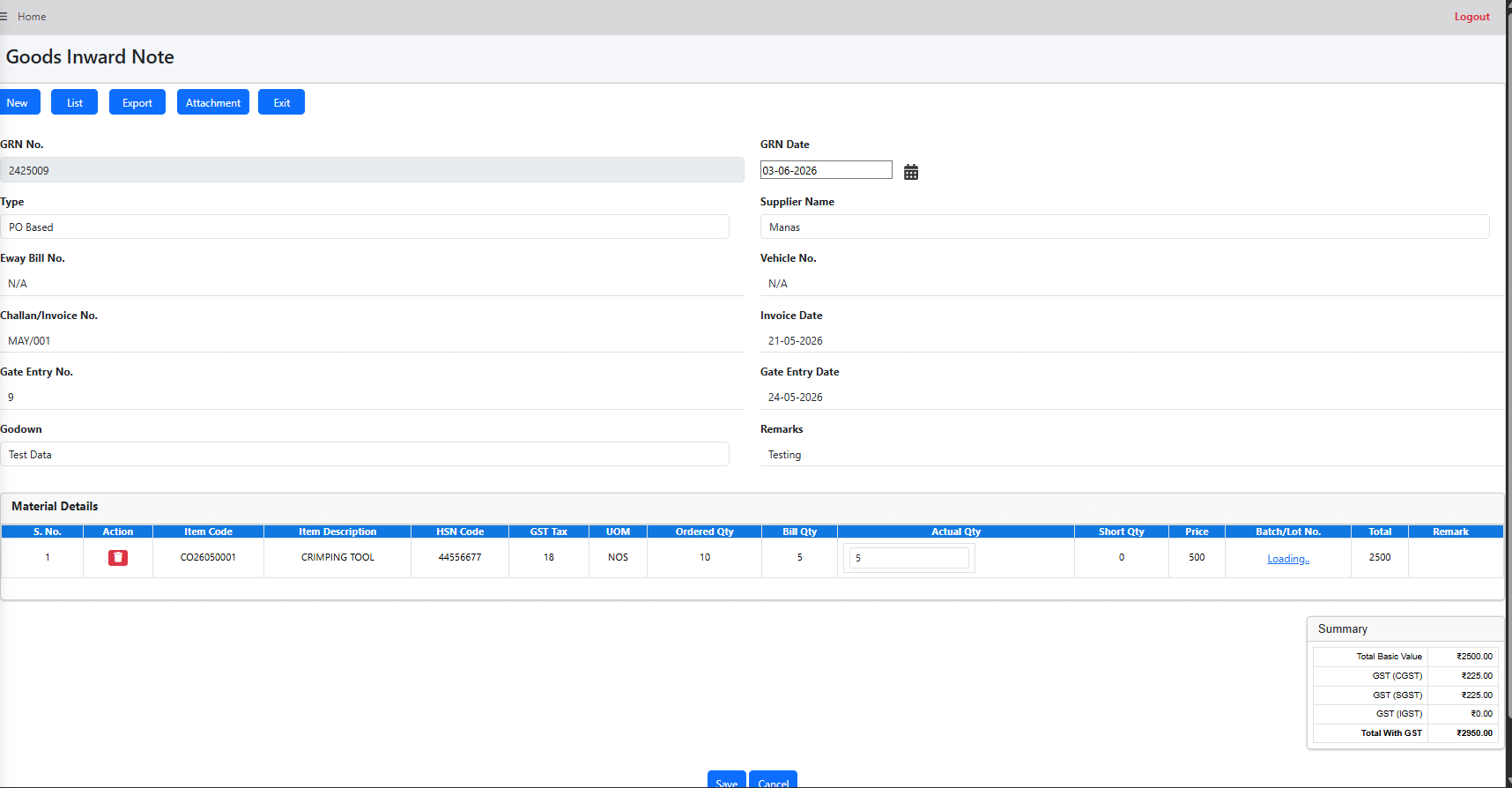Screen dimensions: 1512x788
Task: Click the UOM column header
Action: (x=619, y=532)
